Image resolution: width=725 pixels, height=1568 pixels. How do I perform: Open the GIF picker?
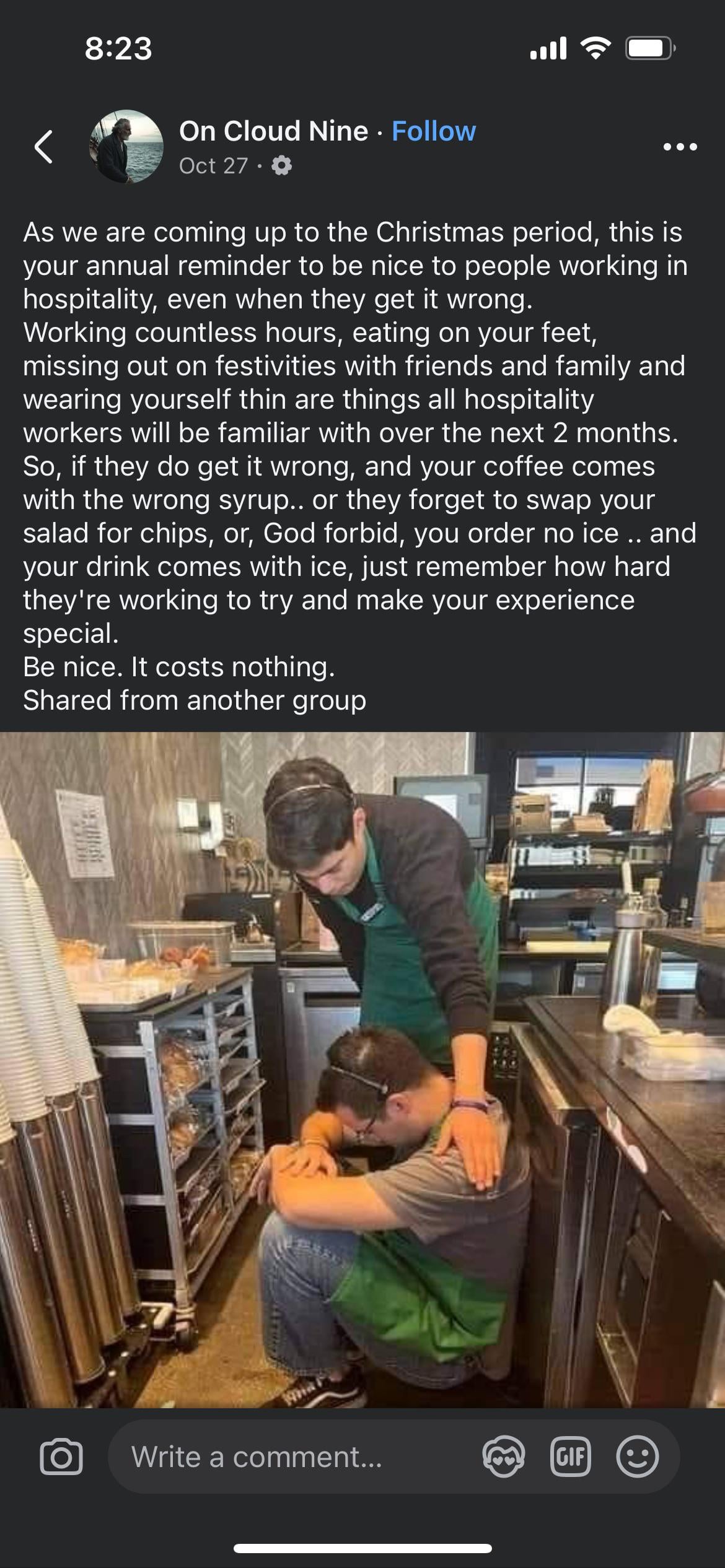click(570, 1456)
